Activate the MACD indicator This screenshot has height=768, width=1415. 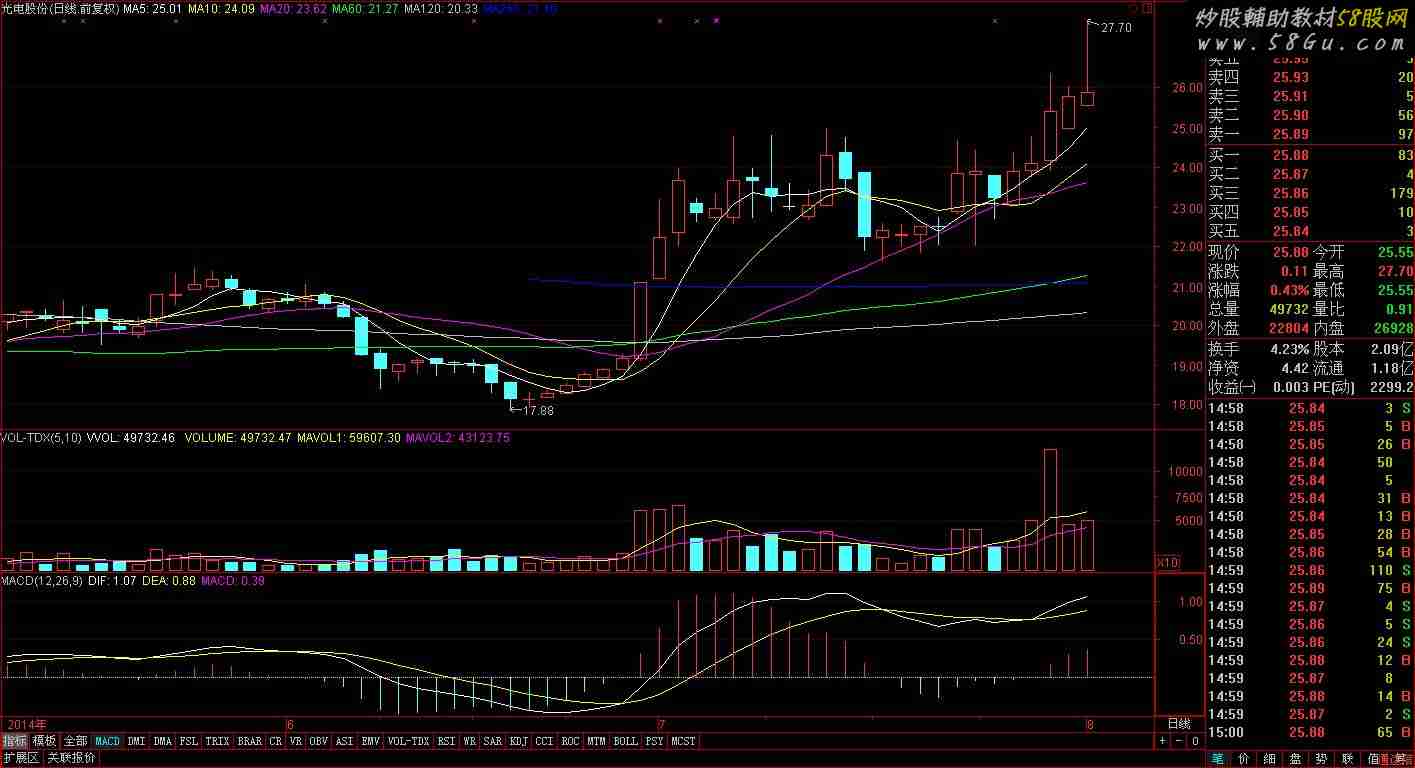(x=107, y=741)
